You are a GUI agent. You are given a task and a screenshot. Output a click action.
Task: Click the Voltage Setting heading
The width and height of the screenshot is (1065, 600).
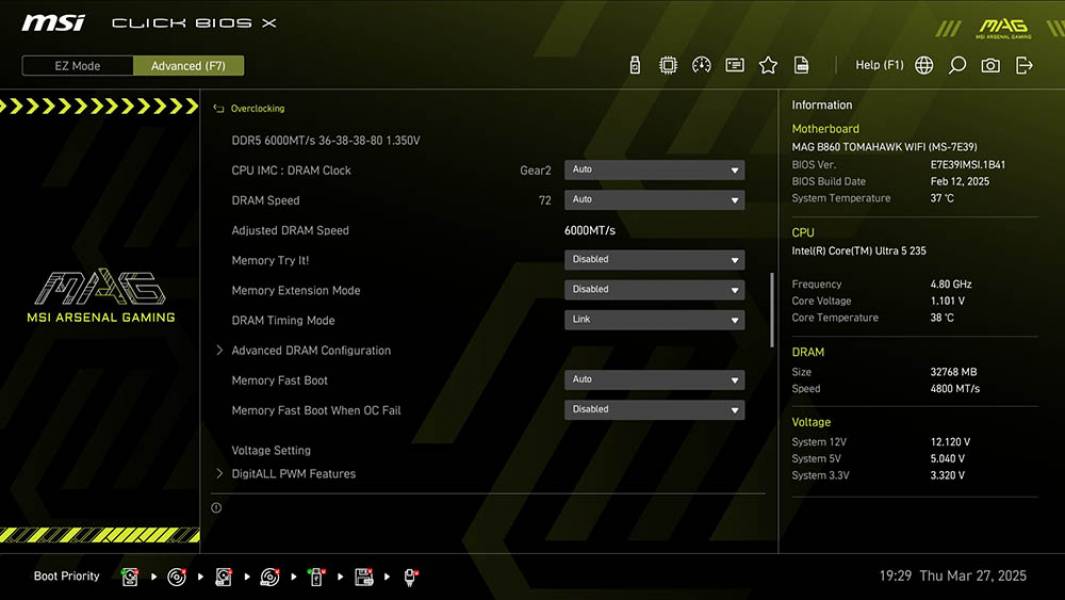click(271, 451)
